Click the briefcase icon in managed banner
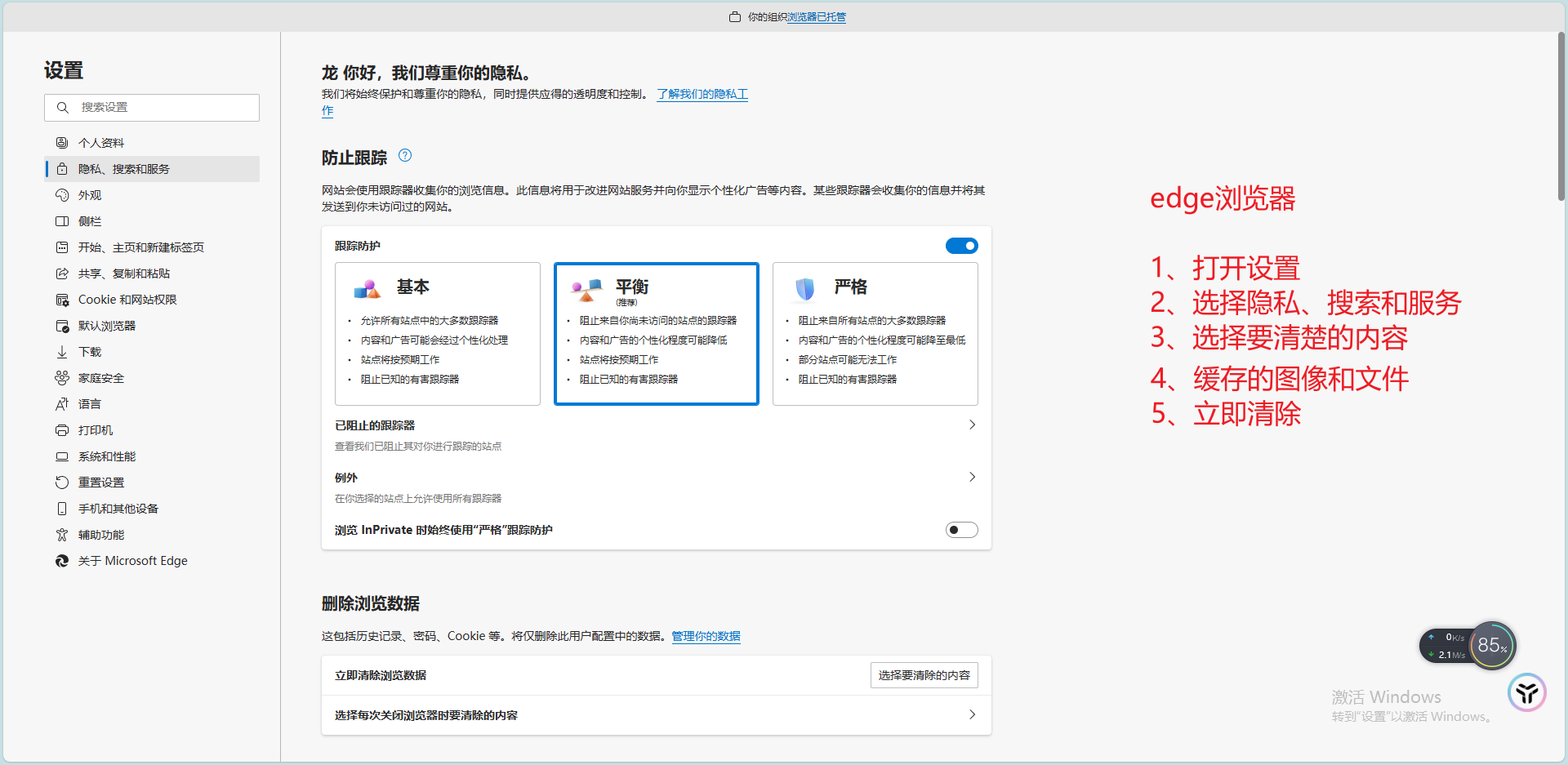Screen dimensions: 1568x765 [735, 16]
